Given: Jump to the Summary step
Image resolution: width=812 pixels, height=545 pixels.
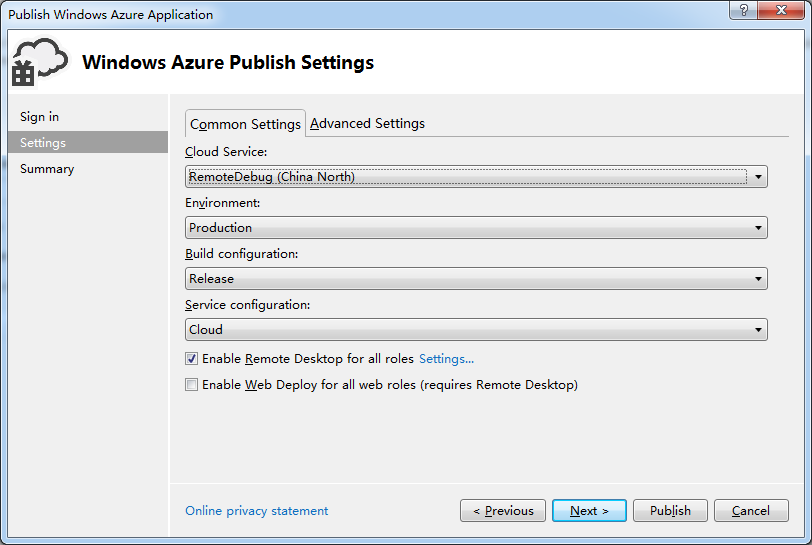Looking at the screenshot, I should tap(47, 169).
